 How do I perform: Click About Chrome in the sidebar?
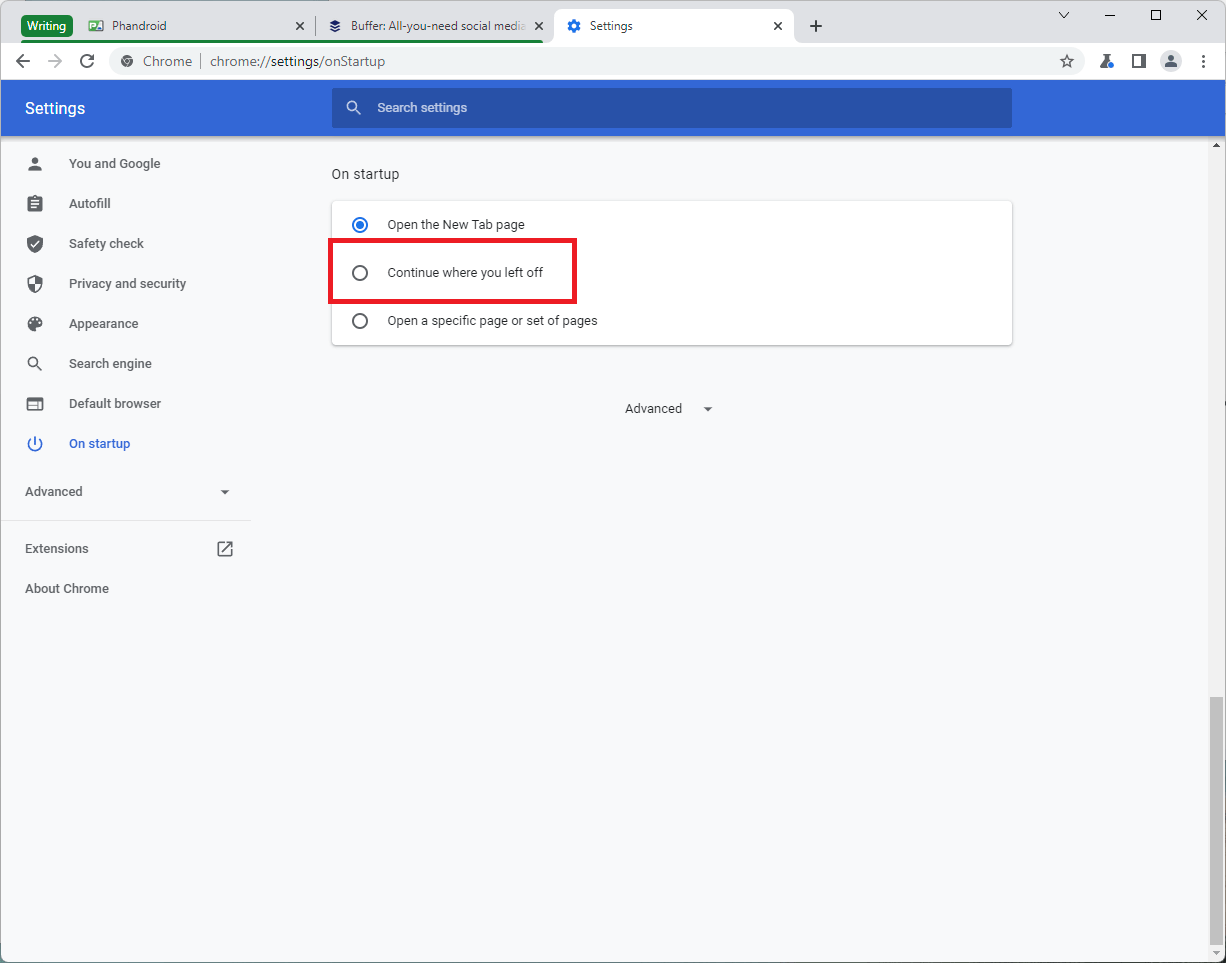(x=67, y=588)
